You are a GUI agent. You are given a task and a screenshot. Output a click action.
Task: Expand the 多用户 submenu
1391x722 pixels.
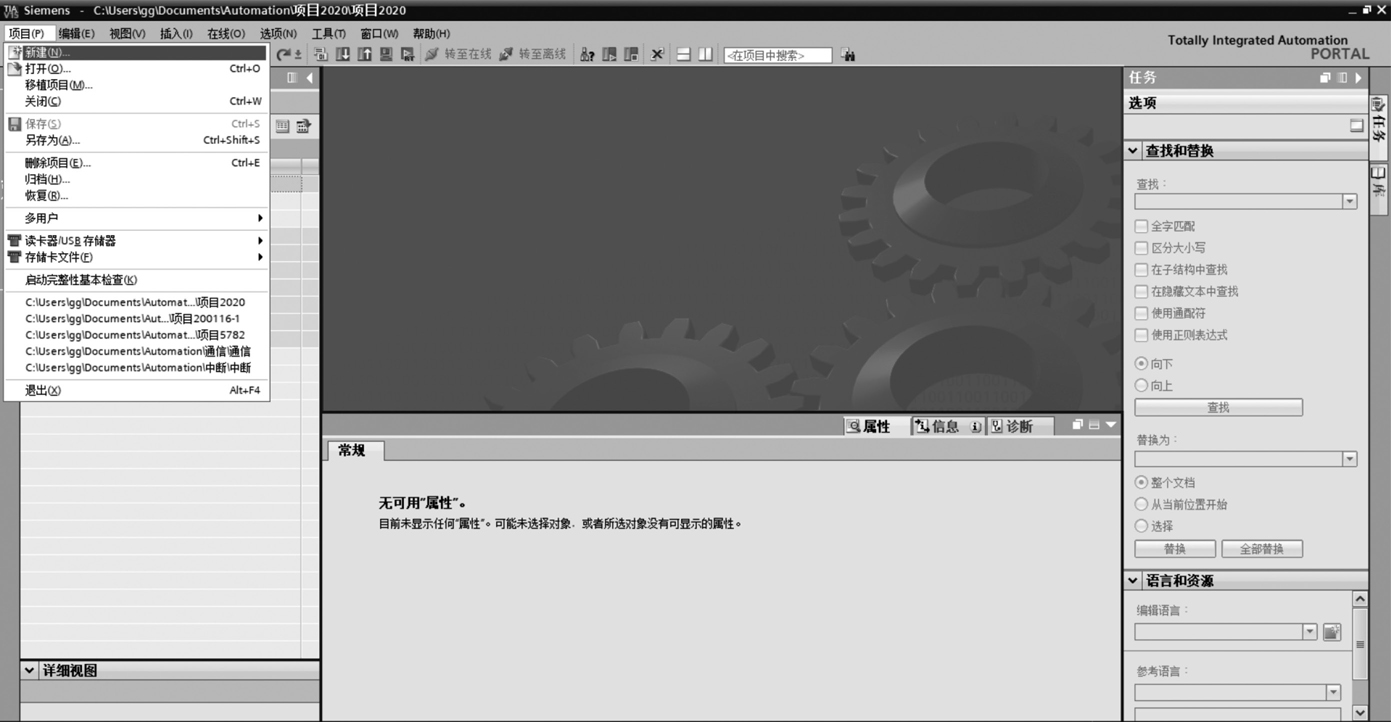pos(137,218)
